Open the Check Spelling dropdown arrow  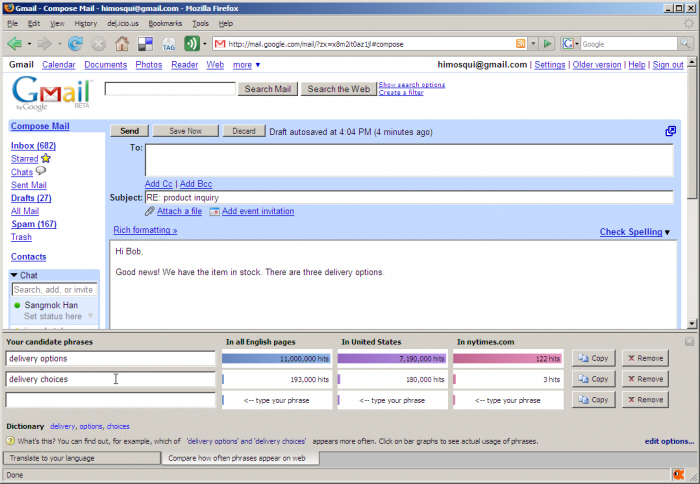tap(667, 232)
